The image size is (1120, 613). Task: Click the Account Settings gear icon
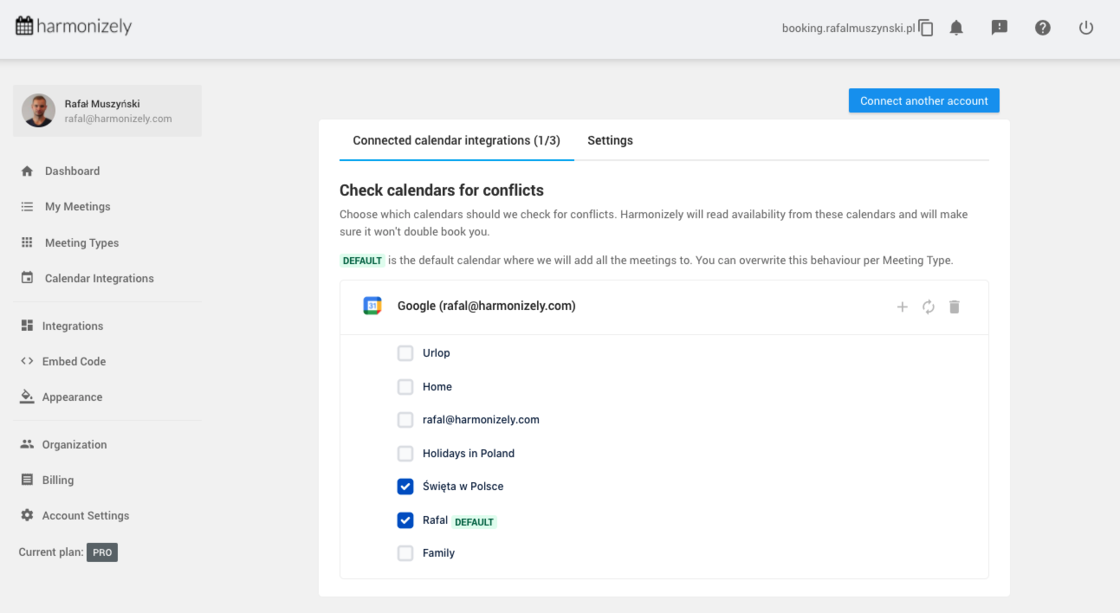tap(27, 515)
